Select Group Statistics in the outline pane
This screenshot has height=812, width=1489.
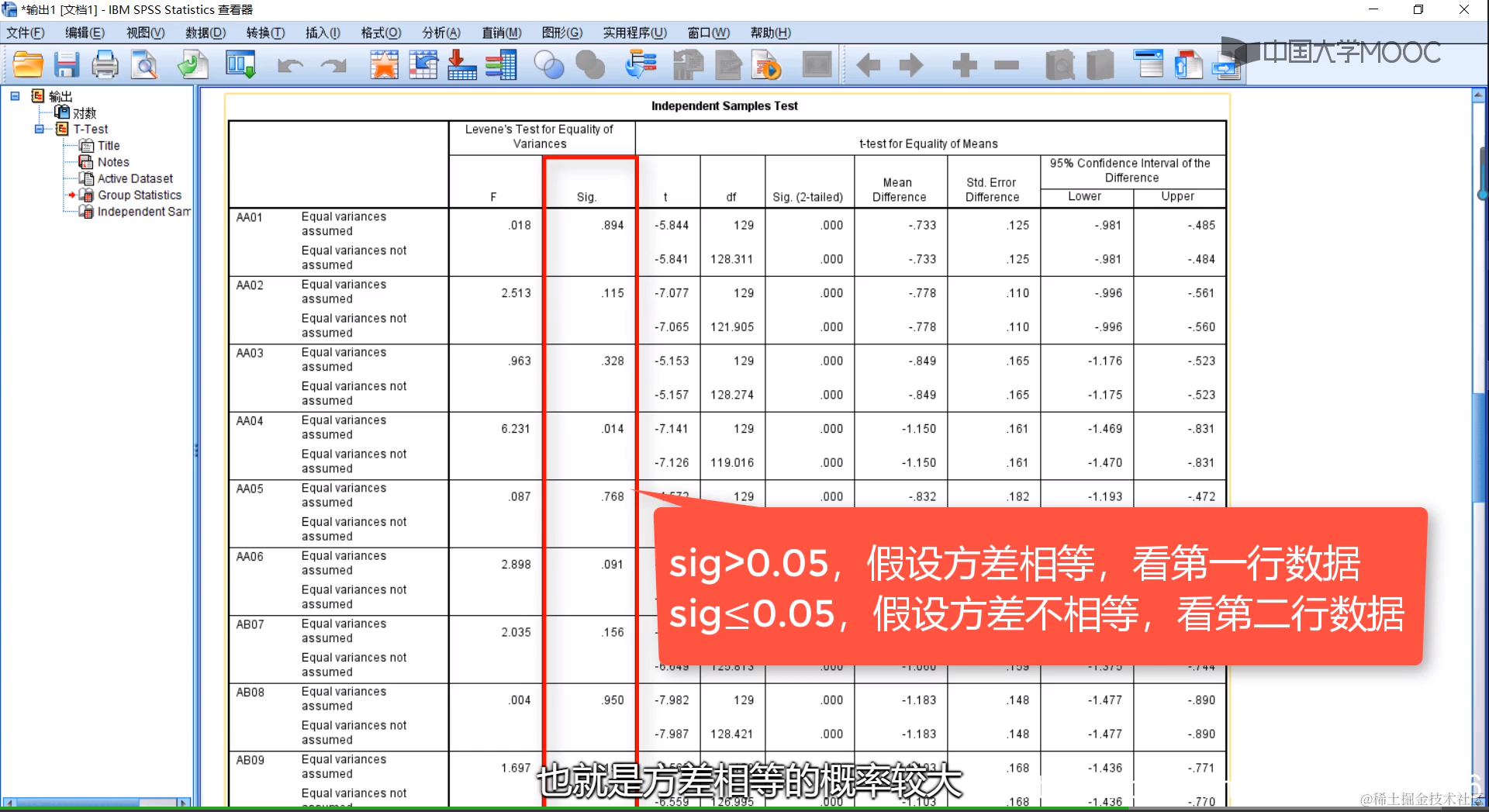click(139, 195)
